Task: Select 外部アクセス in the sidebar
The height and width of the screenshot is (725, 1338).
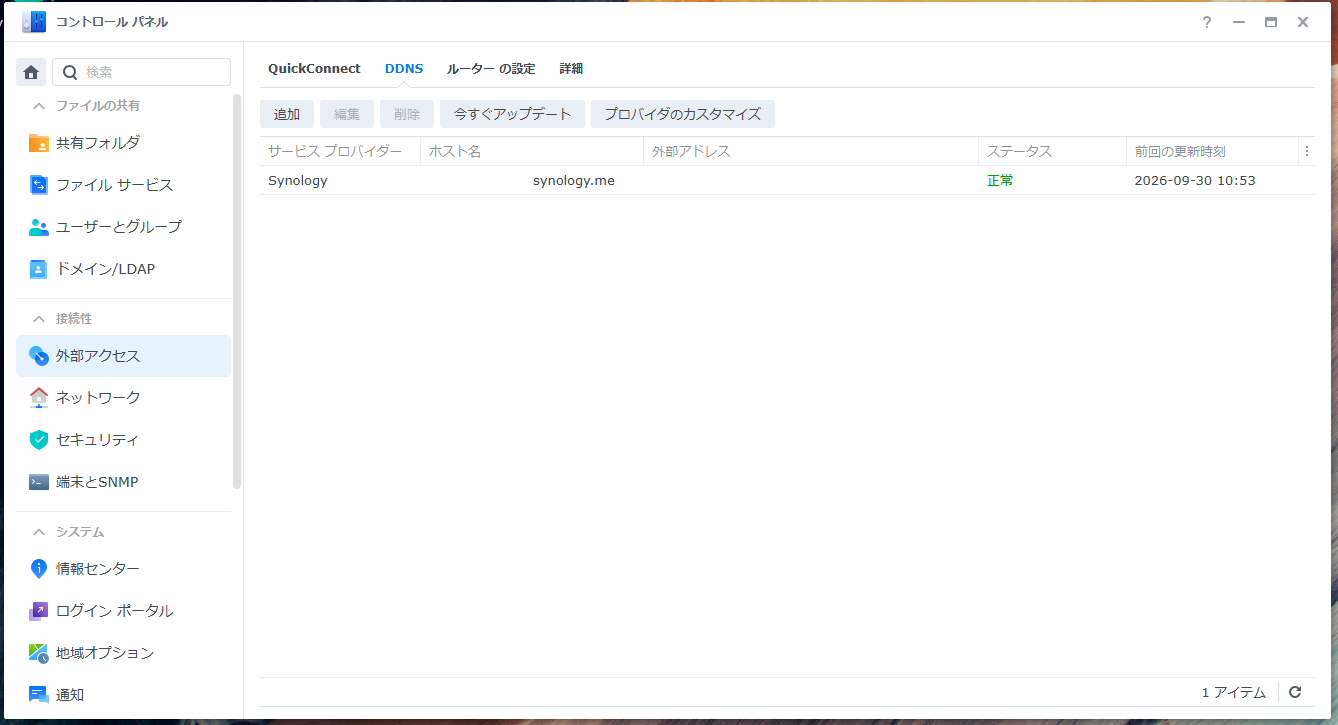Action: coord(123,356)
